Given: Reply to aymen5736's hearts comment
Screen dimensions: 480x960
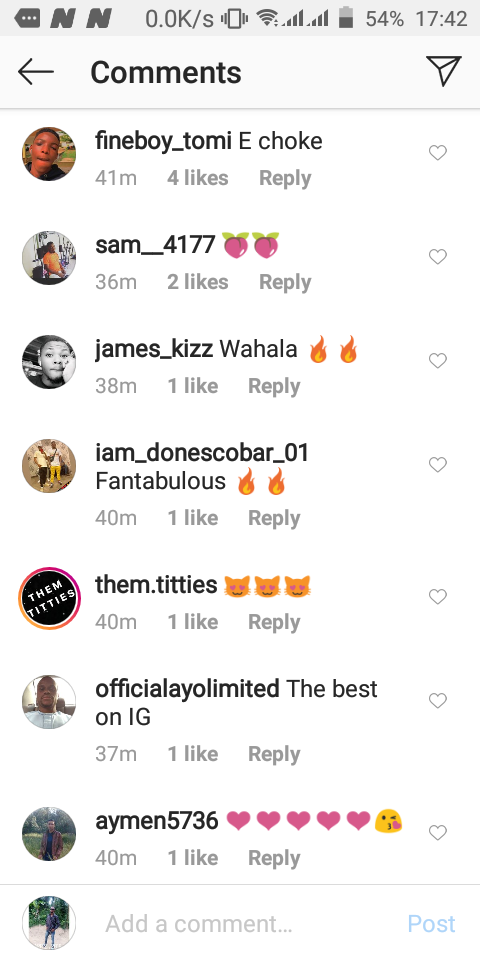Looking at the screenshot, I should 274,858.
